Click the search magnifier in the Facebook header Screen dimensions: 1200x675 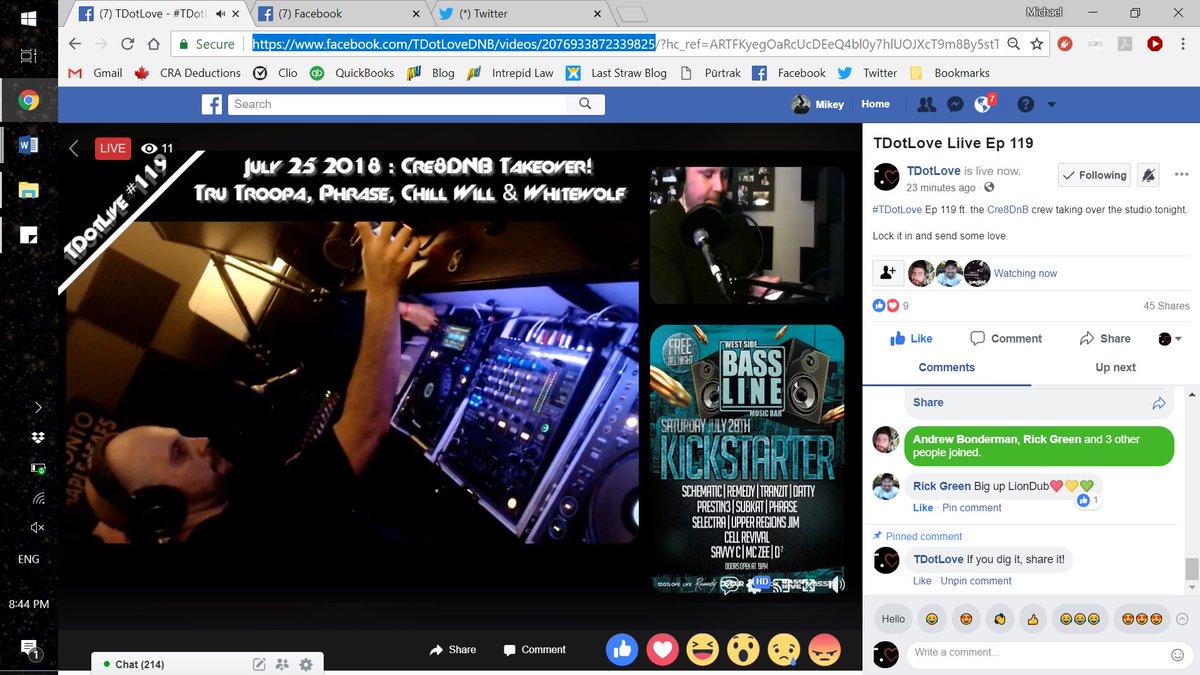click(x=585, y=104)
